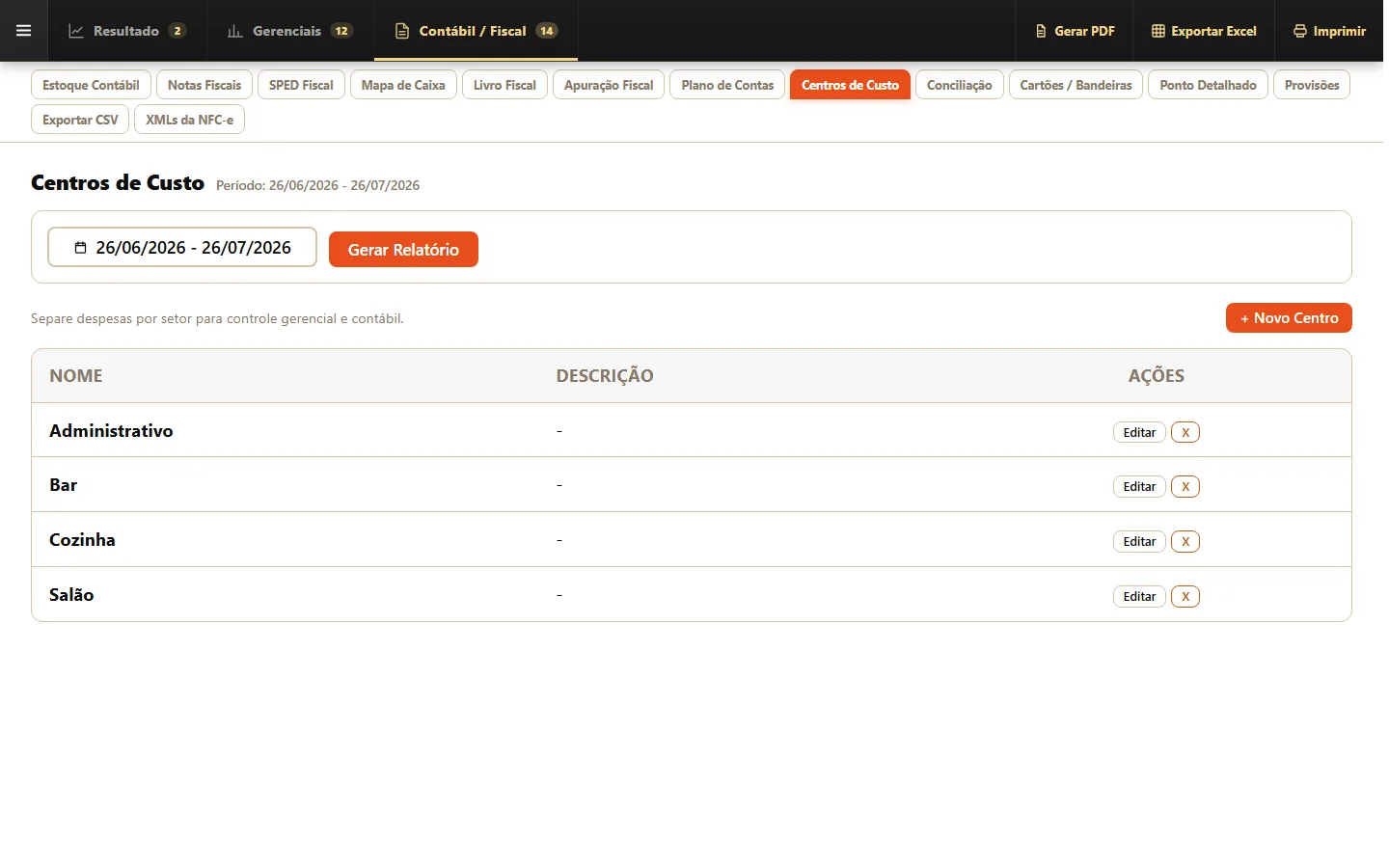
Task: Edit the Salão cost center
Action: click(x=1139, y=596)
